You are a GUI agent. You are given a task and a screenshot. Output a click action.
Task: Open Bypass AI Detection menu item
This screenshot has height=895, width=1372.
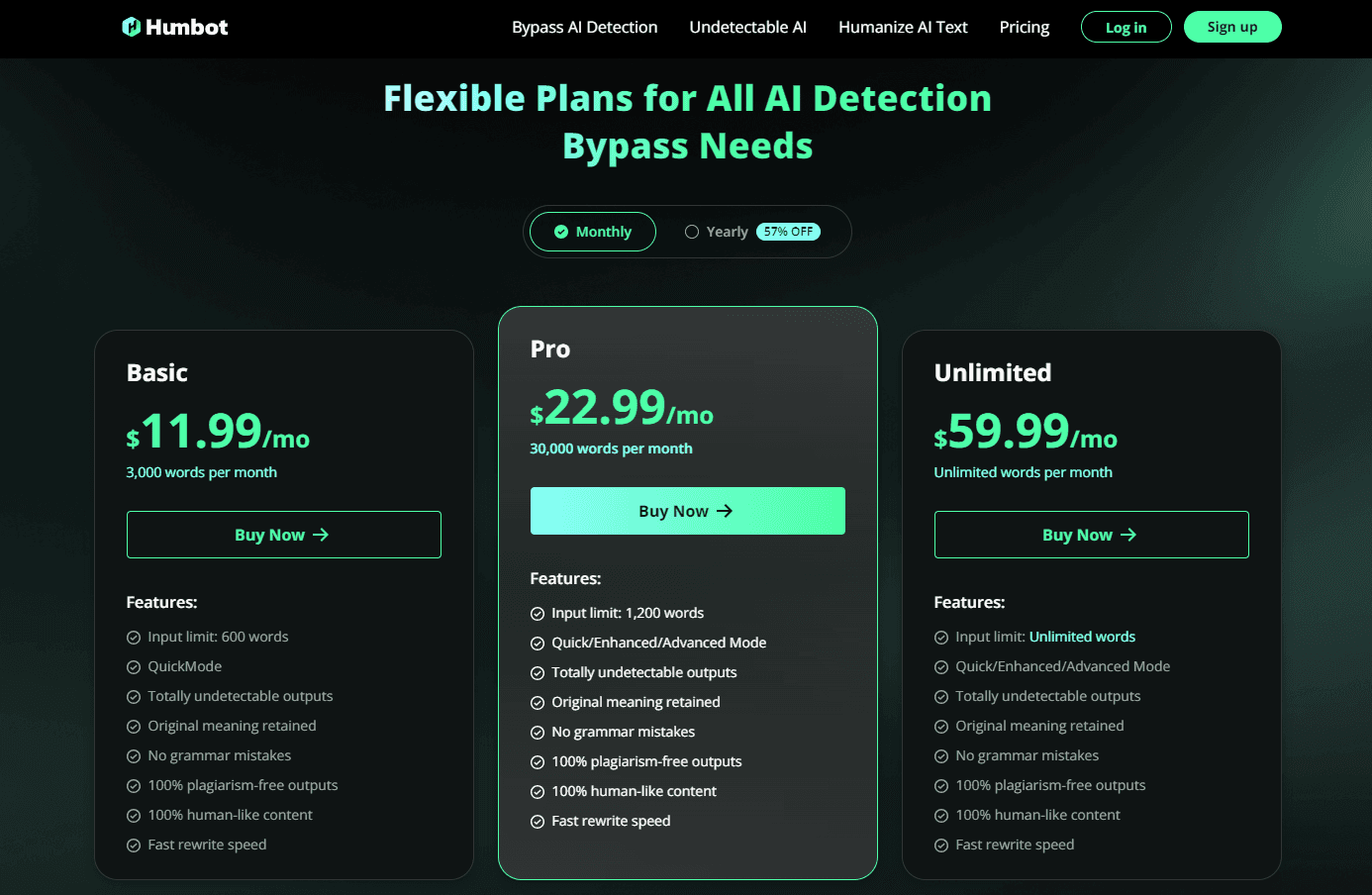pos(584,27)
